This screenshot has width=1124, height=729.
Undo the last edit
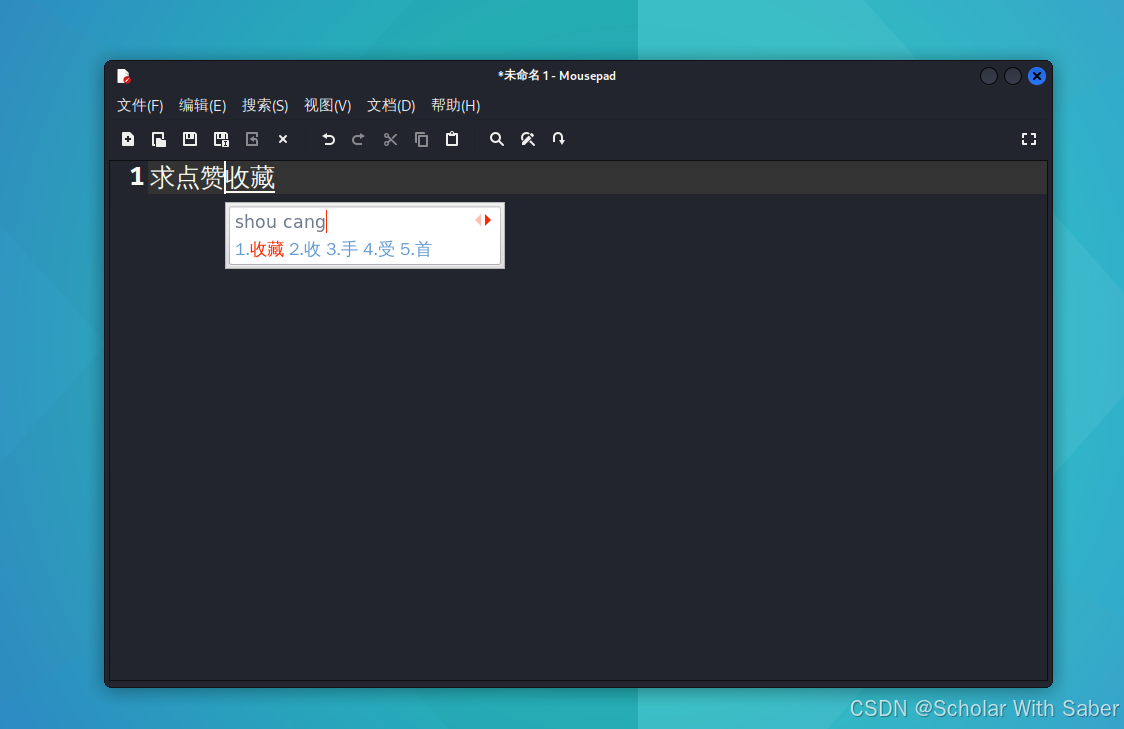point(328,139)
